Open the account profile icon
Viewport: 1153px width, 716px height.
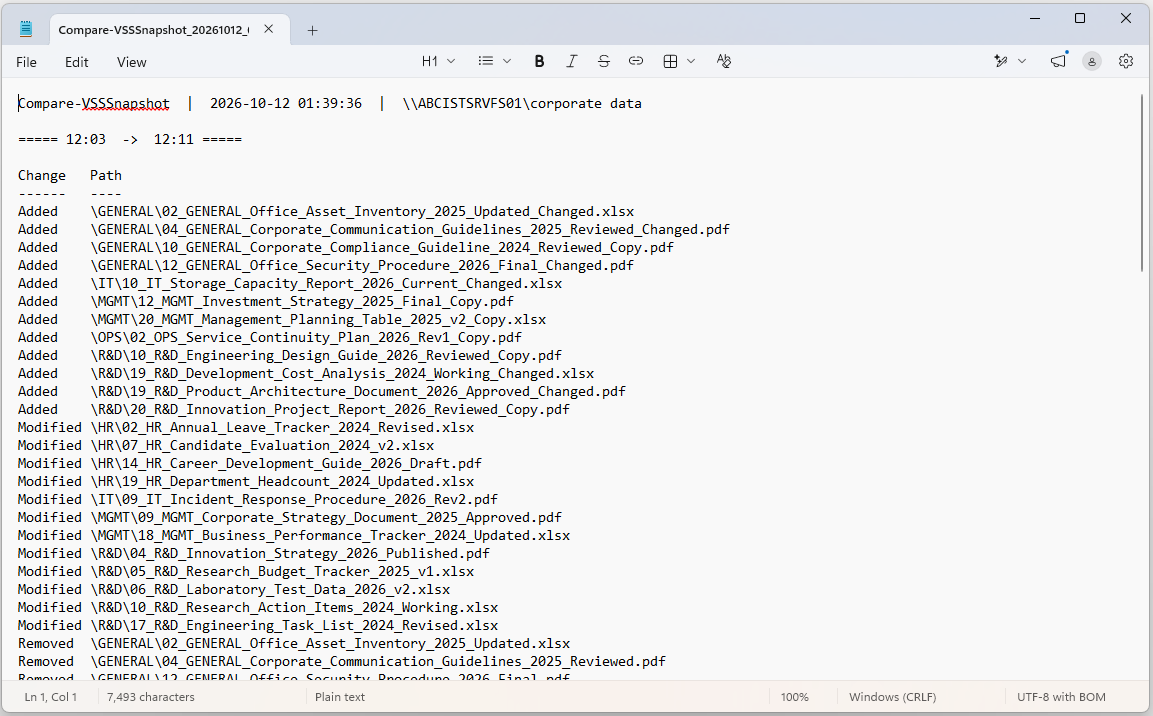1092,62
